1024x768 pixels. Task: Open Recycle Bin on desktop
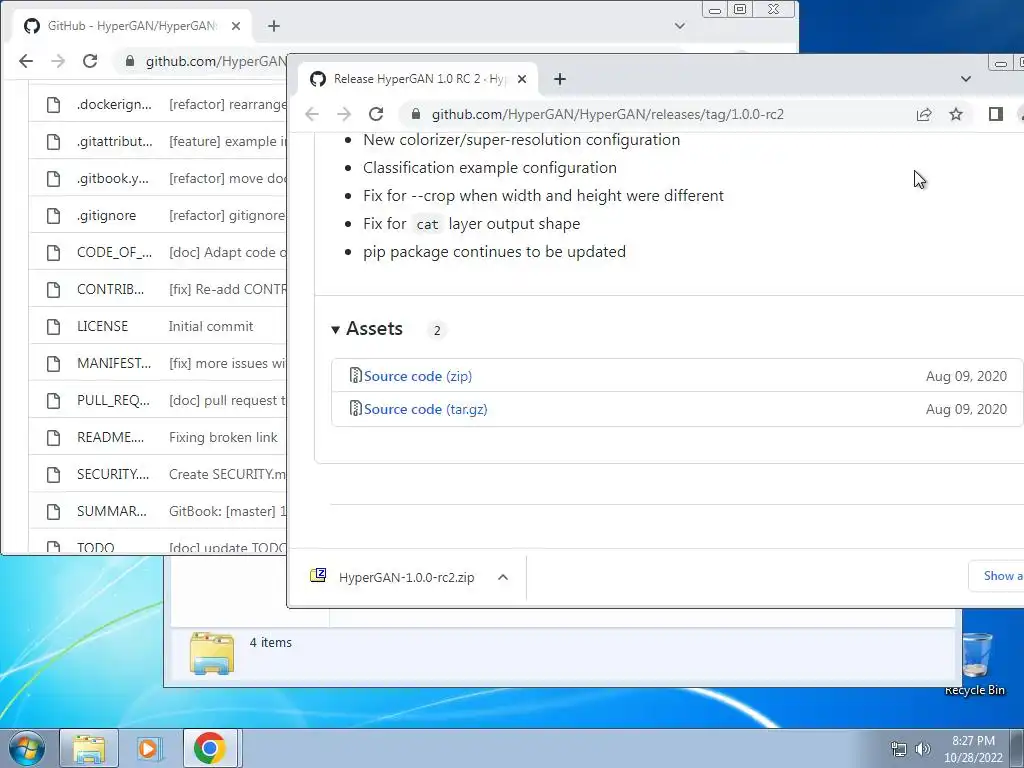[975, 664]
